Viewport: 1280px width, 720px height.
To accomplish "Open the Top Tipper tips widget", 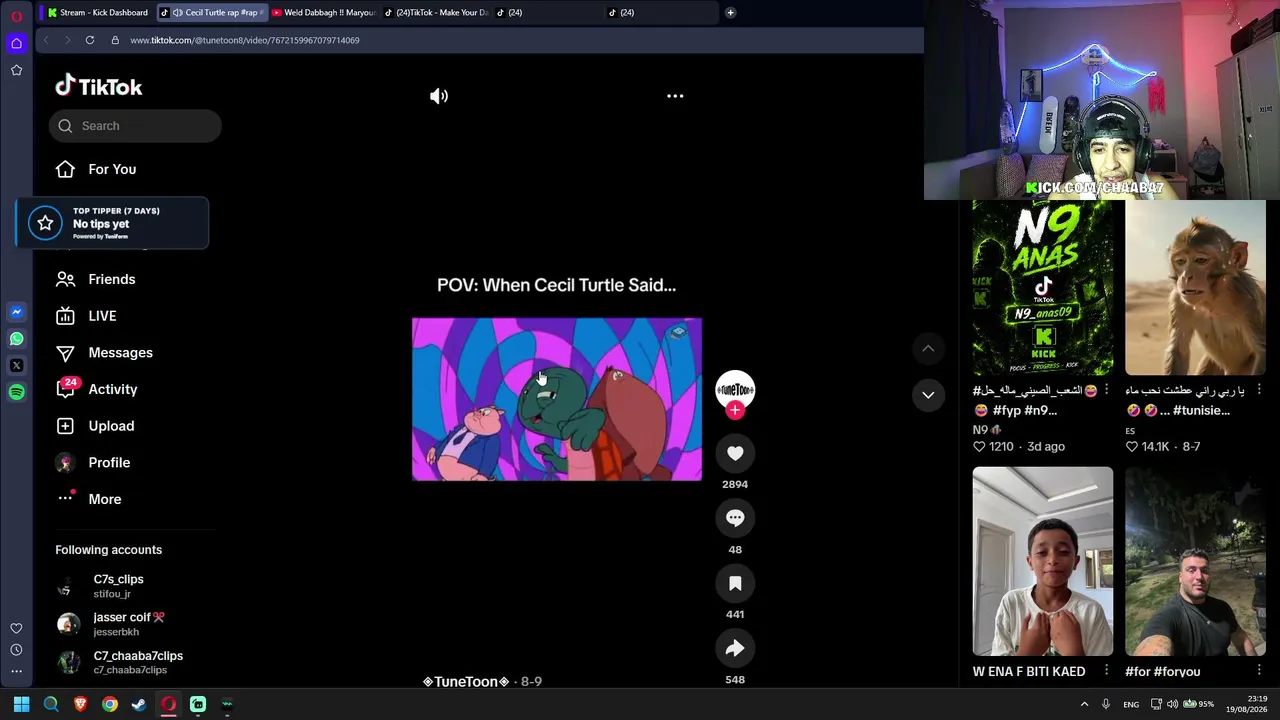I will pos(112,223).
